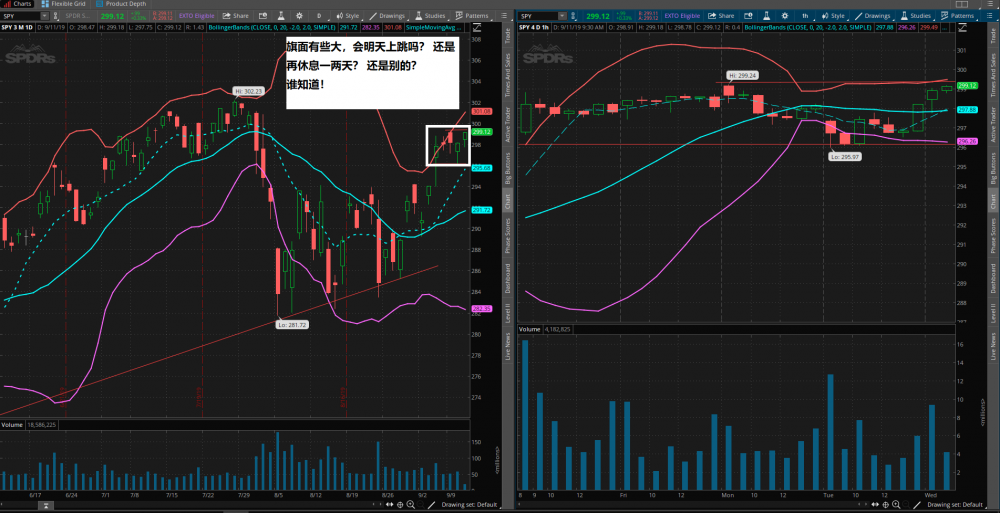Click Share on the right chart toolbar
Screen dimensions: 1000x513
(x=721, y=16)
